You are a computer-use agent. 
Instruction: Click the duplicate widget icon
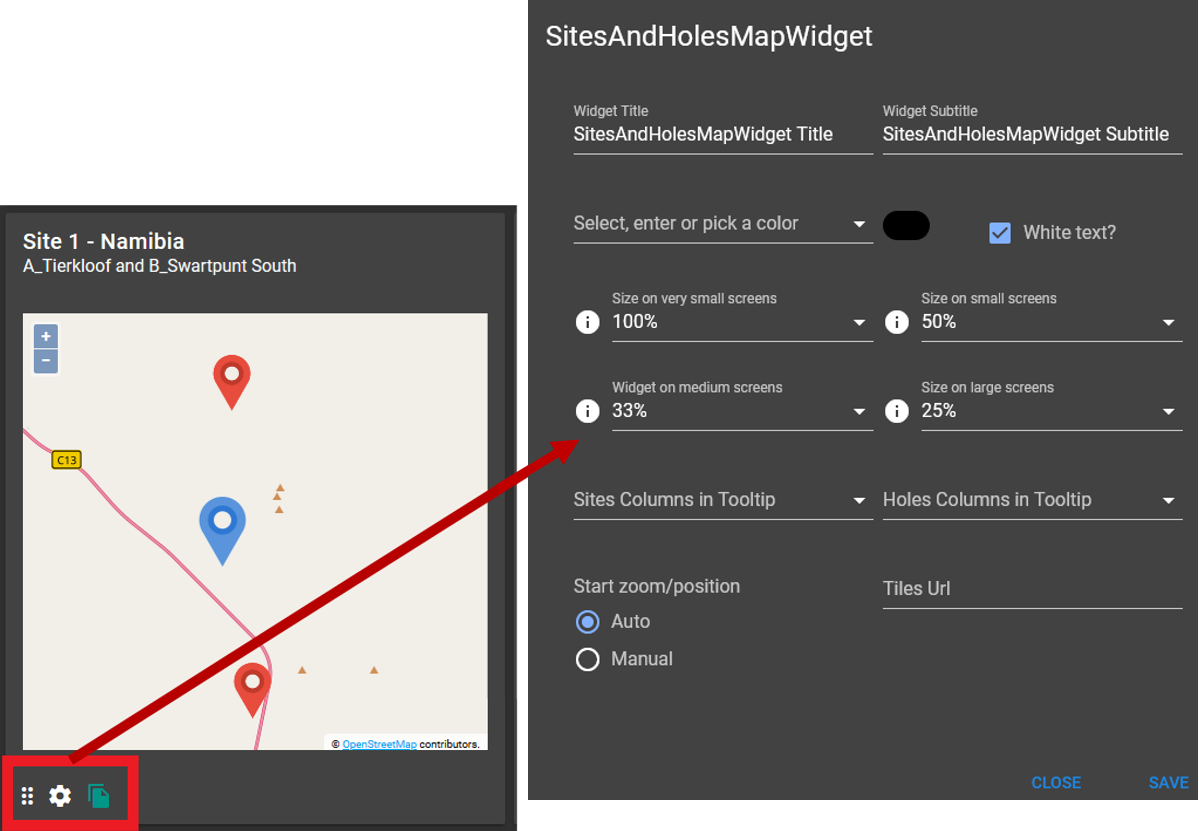coord(98,796)
